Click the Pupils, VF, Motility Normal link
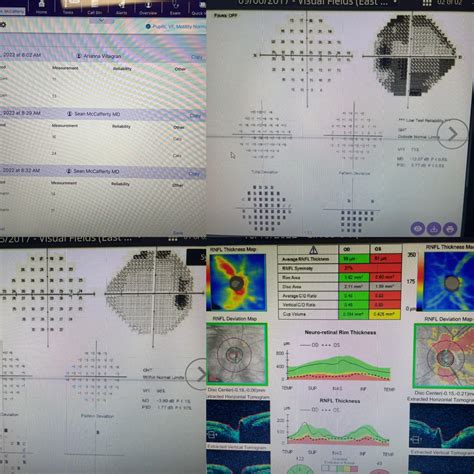The width and height of the screenshot is (474, 474). 179,26
